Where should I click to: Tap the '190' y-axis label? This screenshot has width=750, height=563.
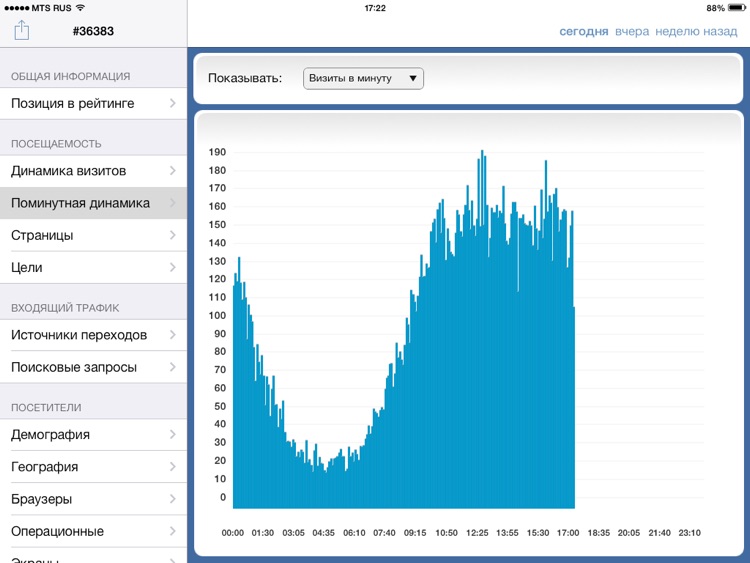(x=217, y=152)
